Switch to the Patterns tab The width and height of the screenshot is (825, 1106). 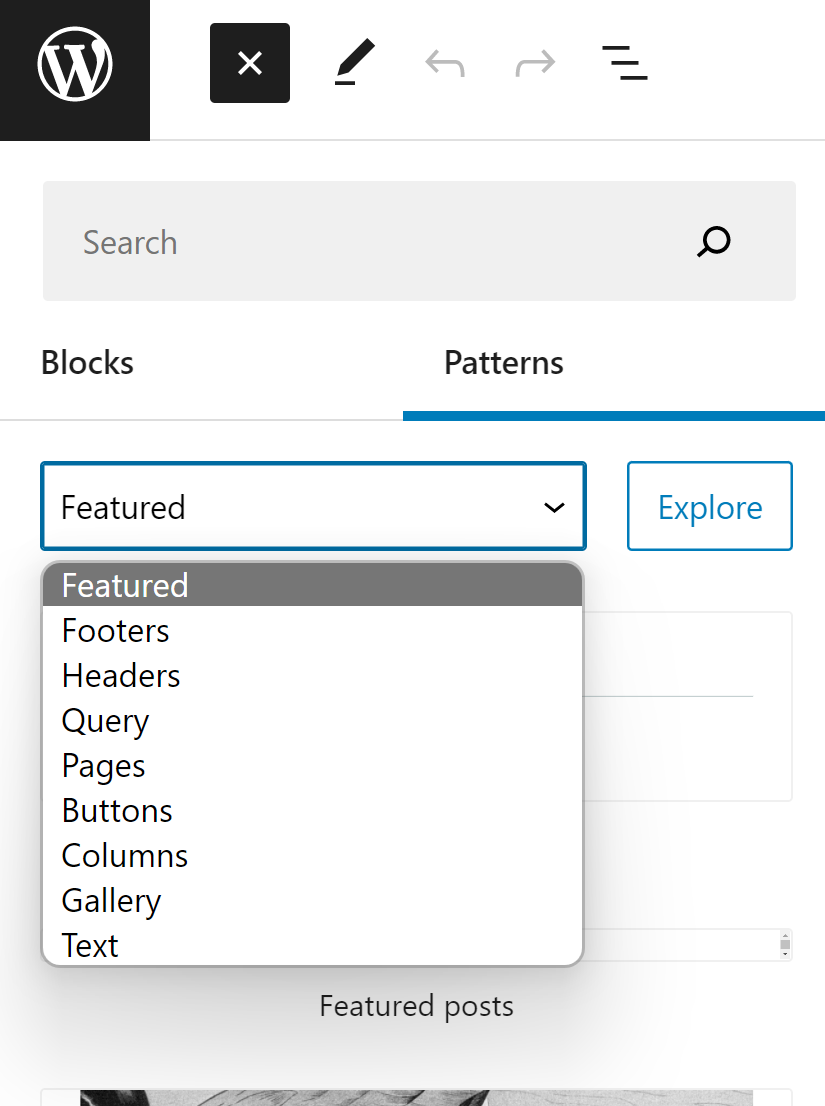503,362
